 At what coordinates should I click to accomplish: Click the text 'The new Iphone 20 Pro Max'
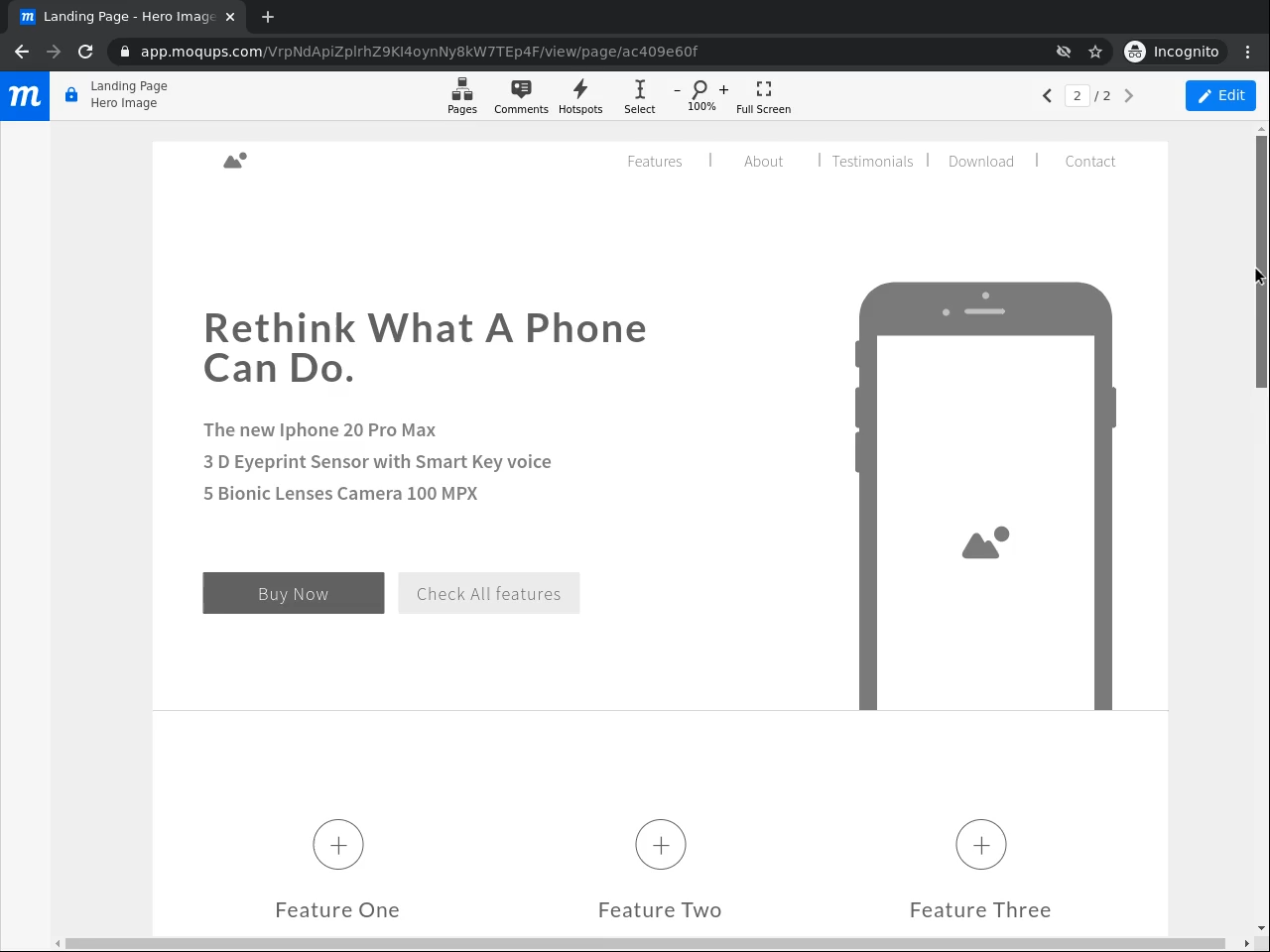pos(319,429)
